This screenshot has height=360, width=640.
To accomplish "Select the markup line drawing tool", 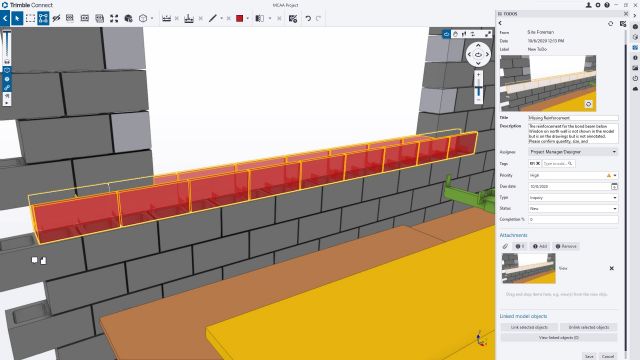I will point(213,18).
